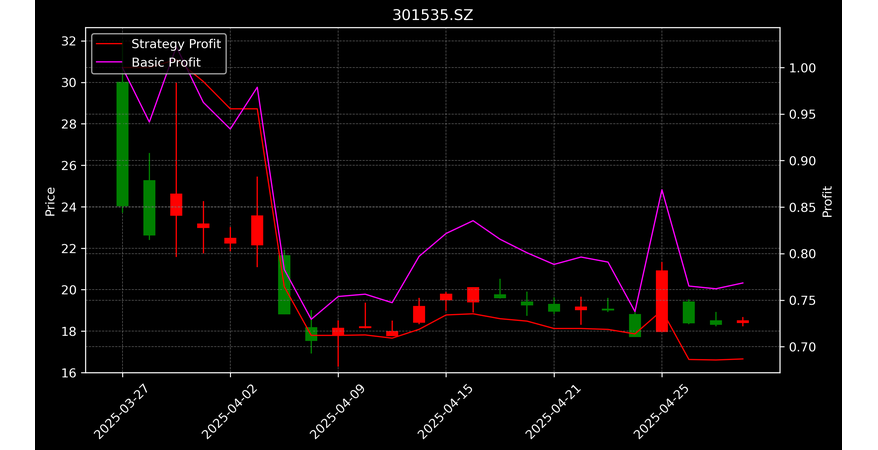Screen dimensions: 878x450
Task: Click the profit tick 0.90
Action: (801, 161)
